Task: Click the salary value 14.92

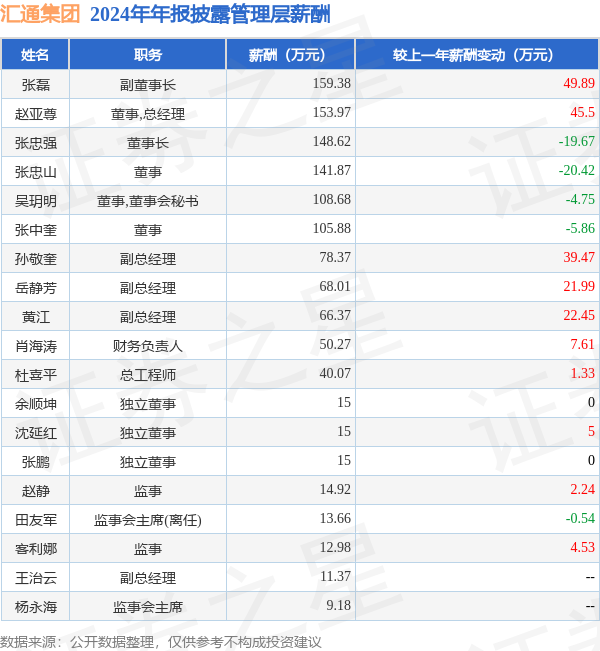Action: click(335, 489)
